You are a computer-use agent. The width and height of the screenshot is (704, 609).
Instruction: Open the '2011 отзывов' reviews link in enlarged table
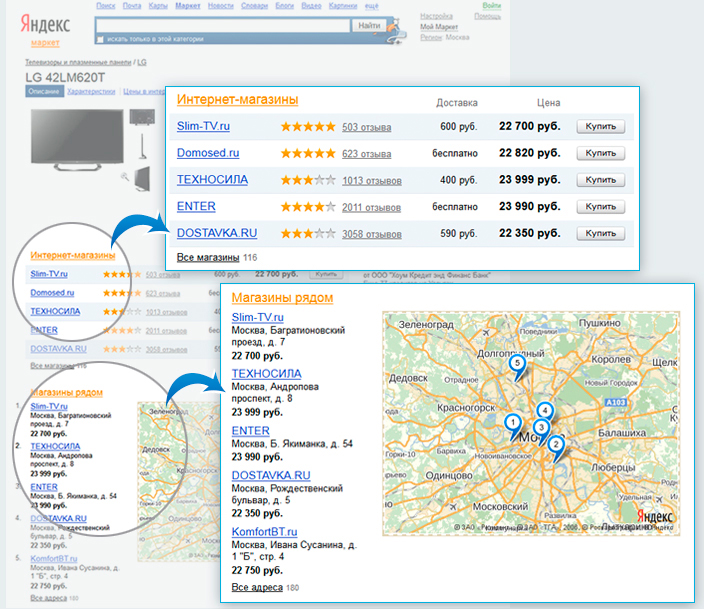click(371, 207)
